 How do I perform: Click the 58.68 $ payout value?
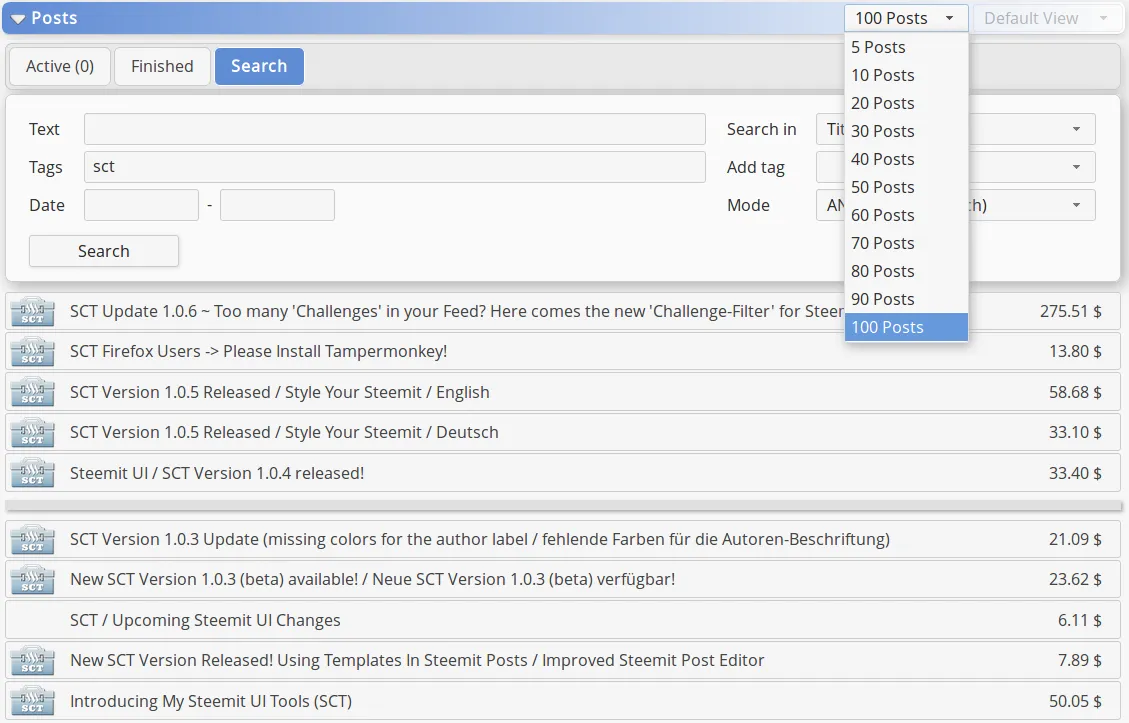(1075, 392)
